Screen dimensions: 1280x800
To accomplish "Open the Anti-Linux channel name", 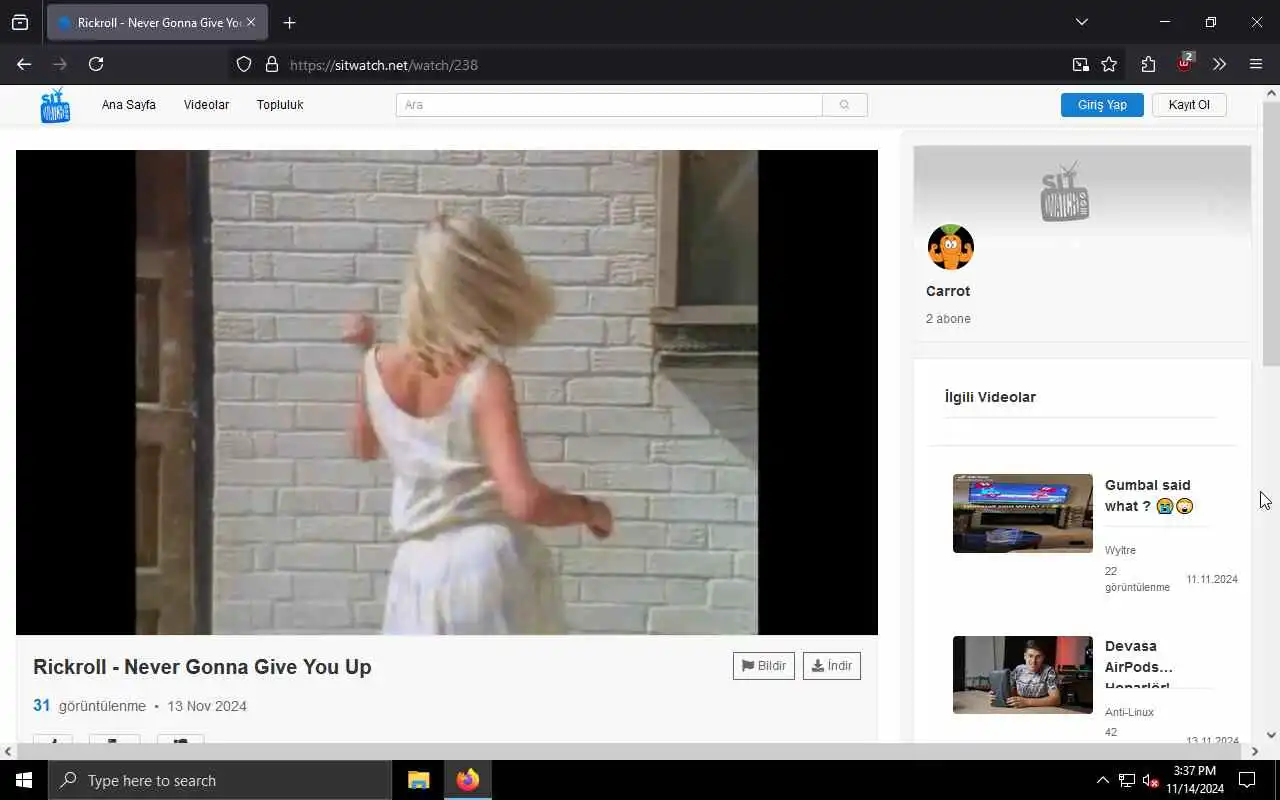I will click(1129, 712).
